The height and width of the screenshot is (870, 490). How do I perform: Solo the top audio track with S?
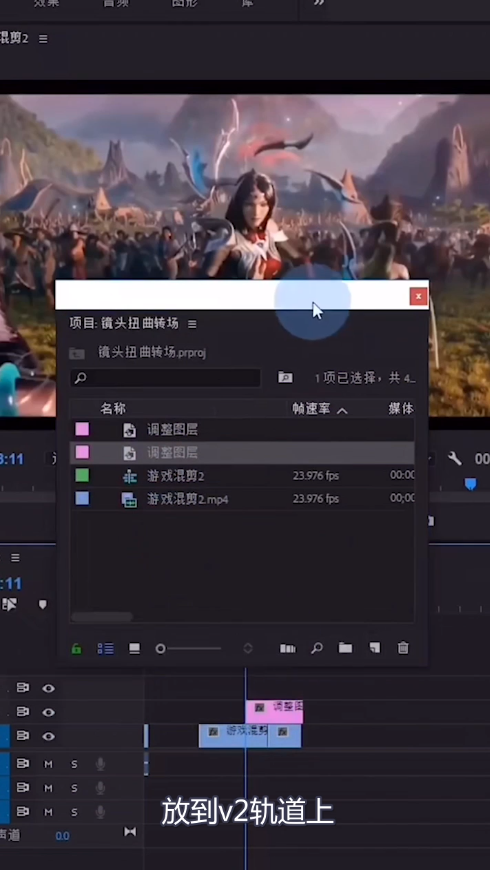pos(74,764)
